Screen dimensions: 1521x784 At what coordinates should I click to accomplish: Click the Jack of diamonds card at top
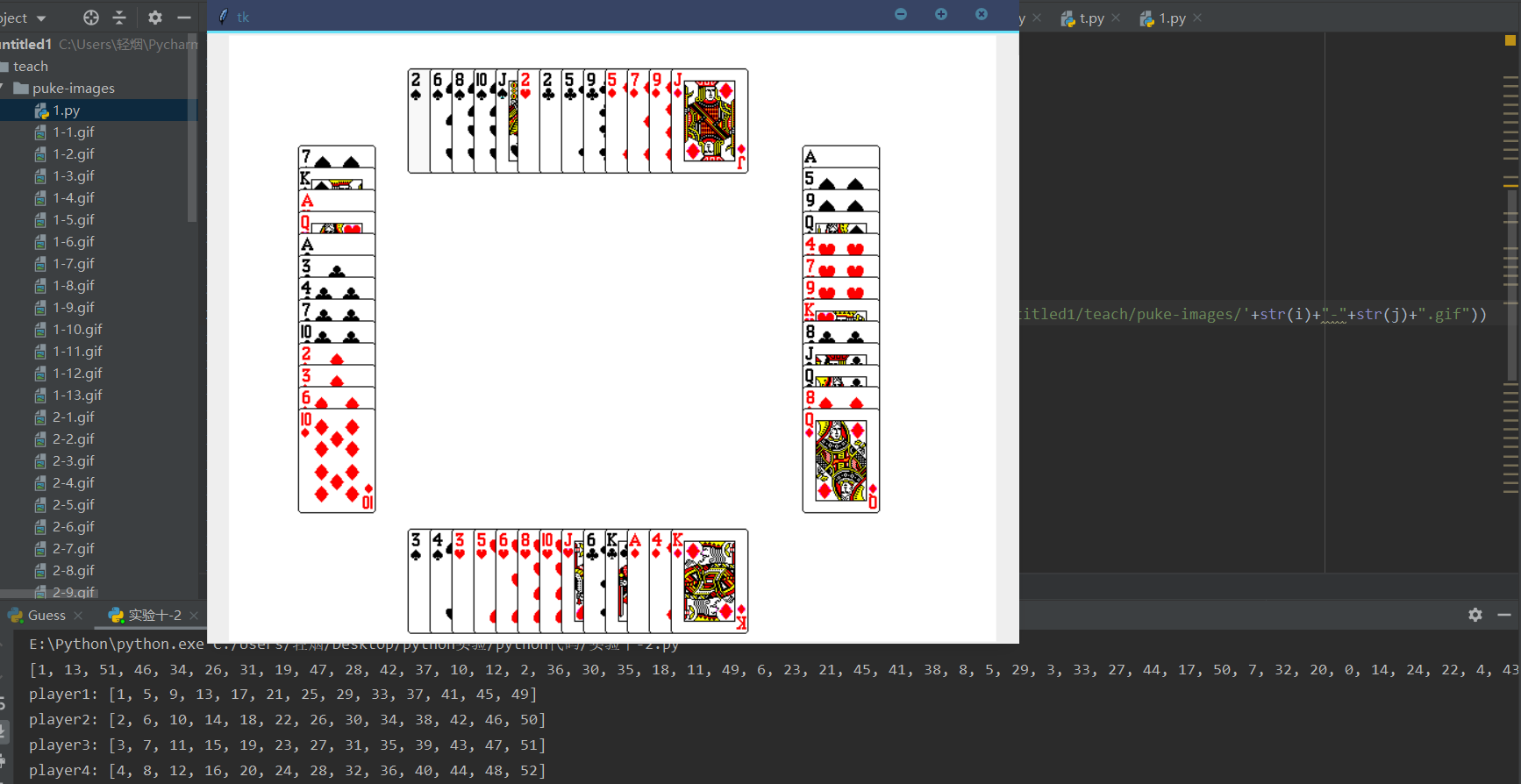click(711, 121)
